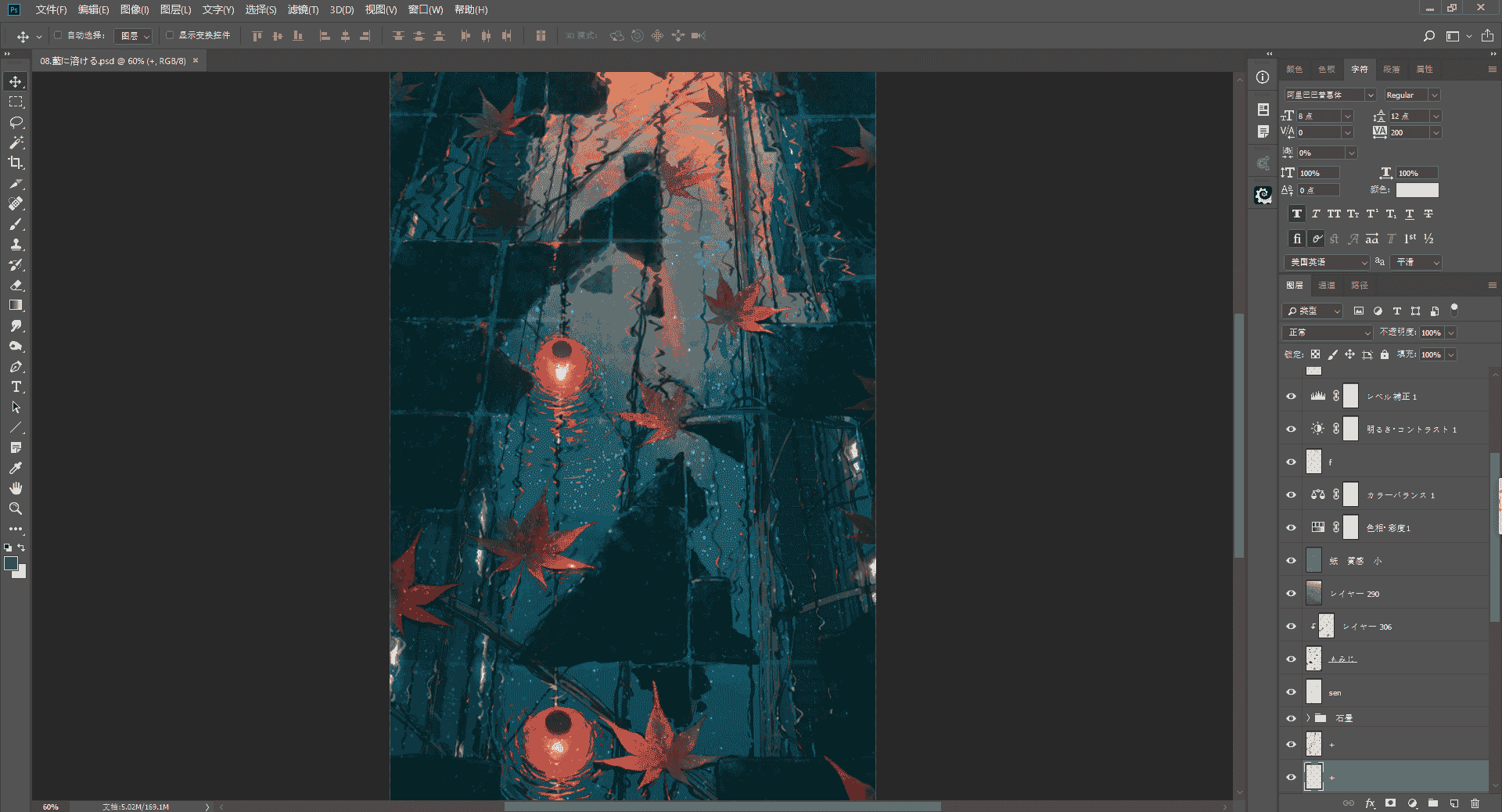Expand the 石畳 layer group
Image resolution: width=1502 pixels, height=812 pixels.
[x=1308, y=717]
